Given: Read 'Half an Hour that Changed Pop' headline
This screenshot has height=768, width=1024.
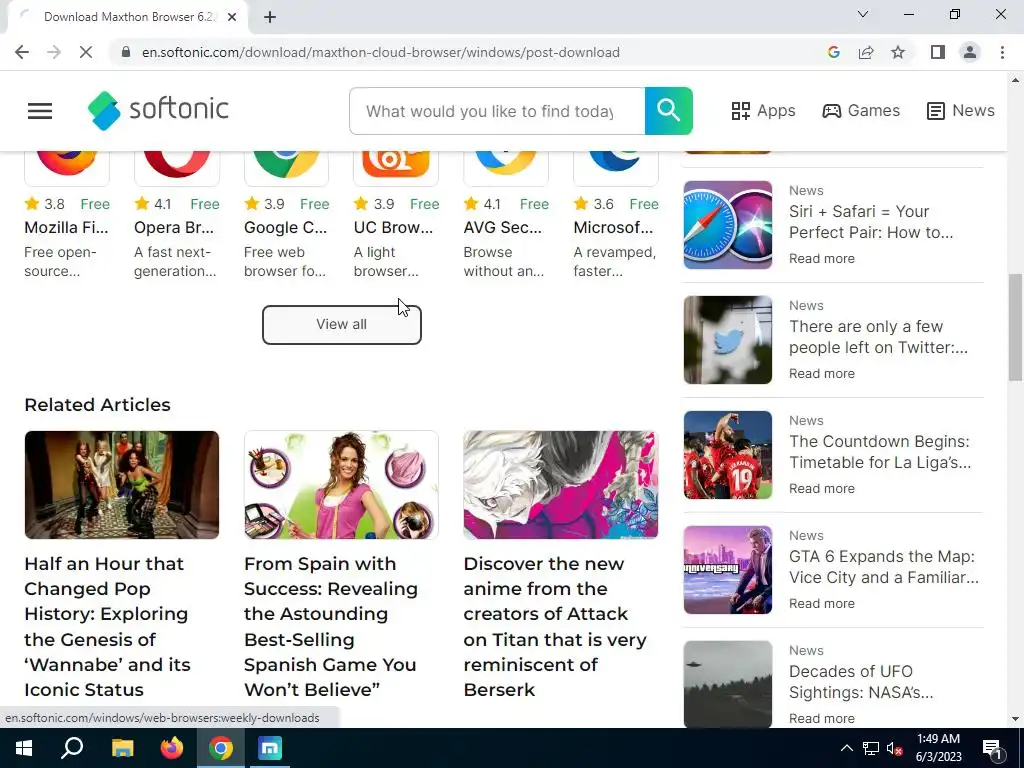Looking at the screenshot, I should (x=107, y=626).
